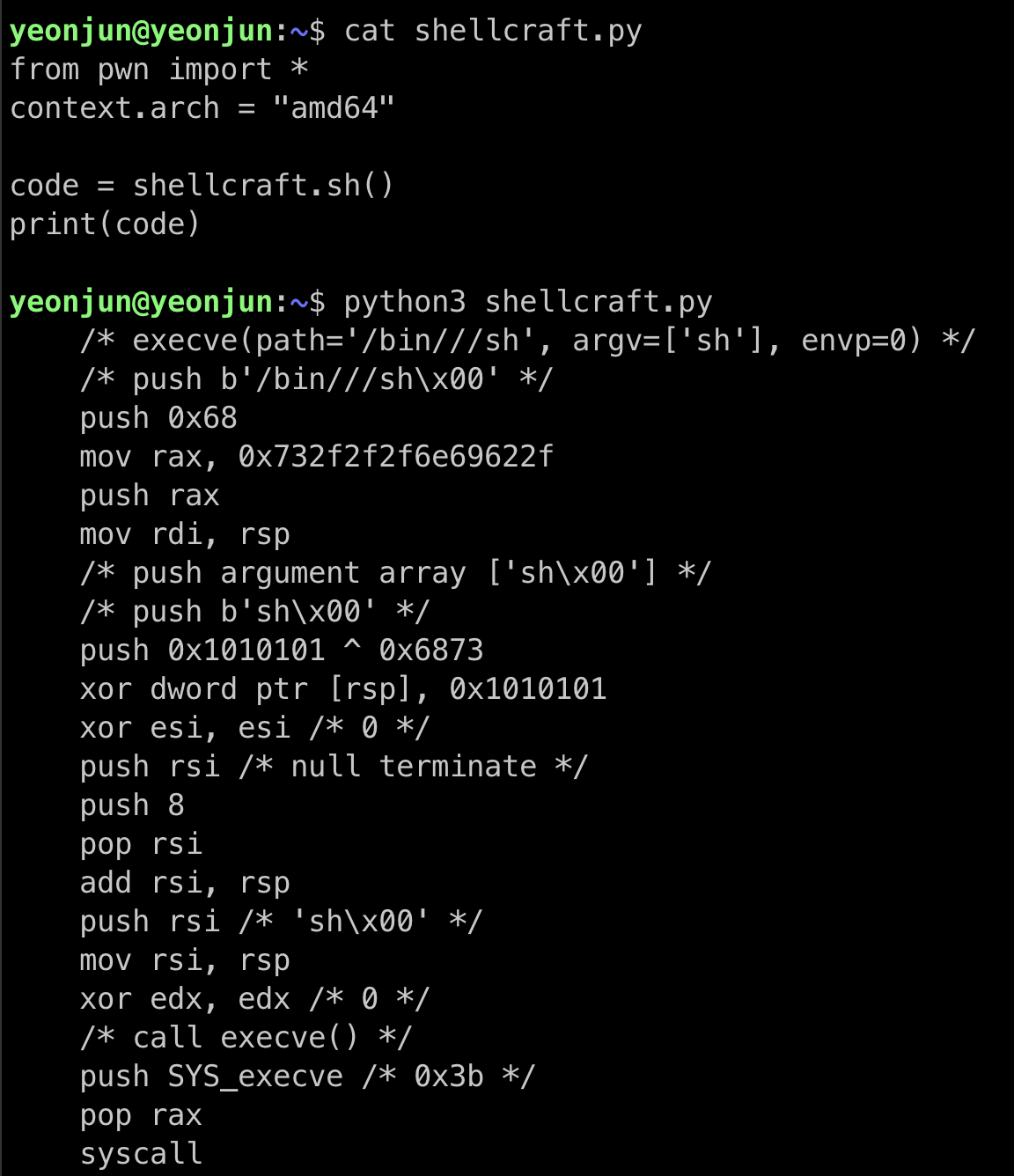The height and width of the screenshot is (1176, 1014).
Task: Click the 'call execve()' comment
Action: (246, 1038)
